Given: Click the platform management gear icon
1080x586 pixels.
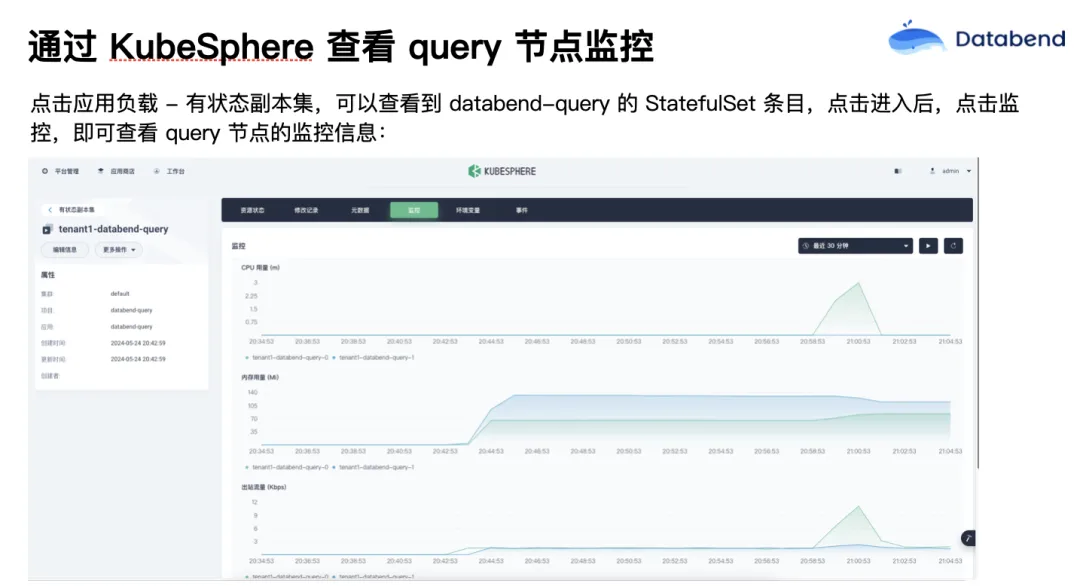Looking at the screenshot, I should coord(45,171).
